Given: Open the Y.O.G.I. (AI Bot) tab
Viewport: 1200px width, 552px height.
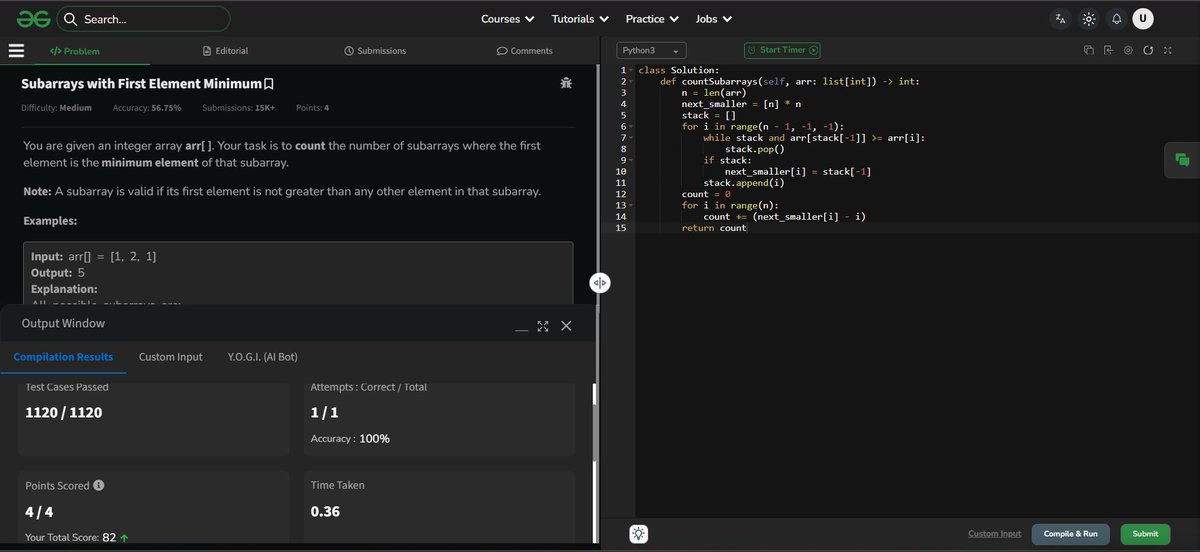Looking at the screenshot, I should (263, 357).
